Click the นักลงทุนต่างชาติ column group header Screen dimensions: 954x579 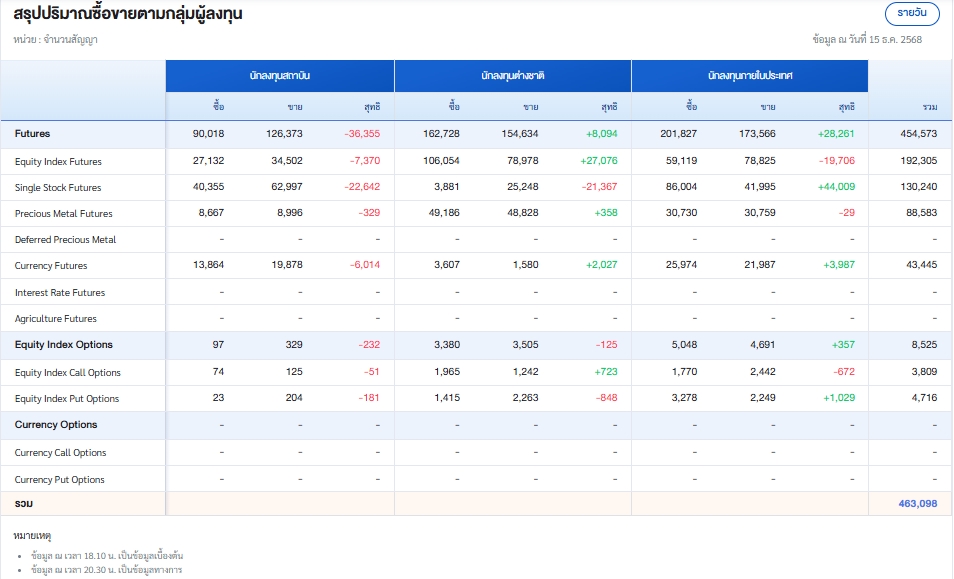coord(512,76)
